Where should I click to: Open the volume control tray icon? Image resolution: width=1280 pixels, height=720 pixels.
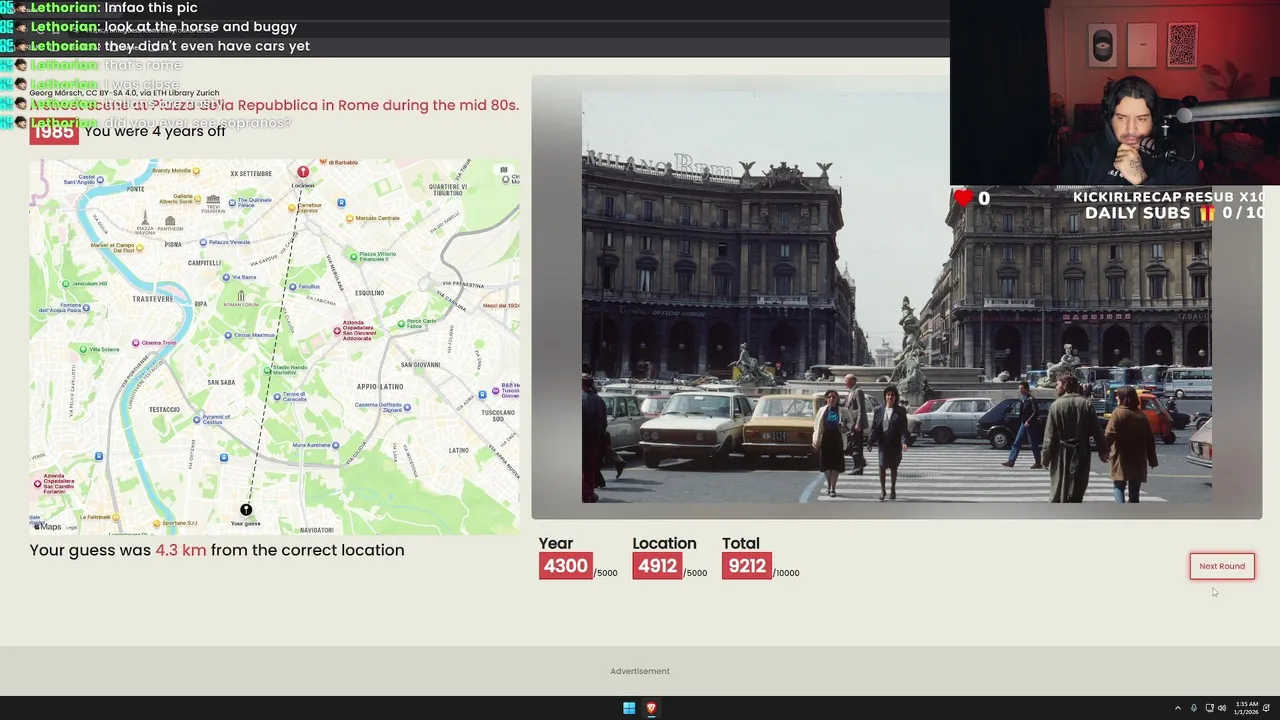[1221, 708]
